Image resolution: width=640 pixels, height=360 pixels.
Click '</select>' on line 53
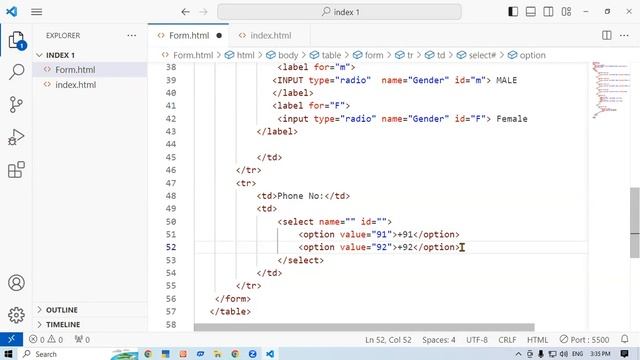click(300, 260)
